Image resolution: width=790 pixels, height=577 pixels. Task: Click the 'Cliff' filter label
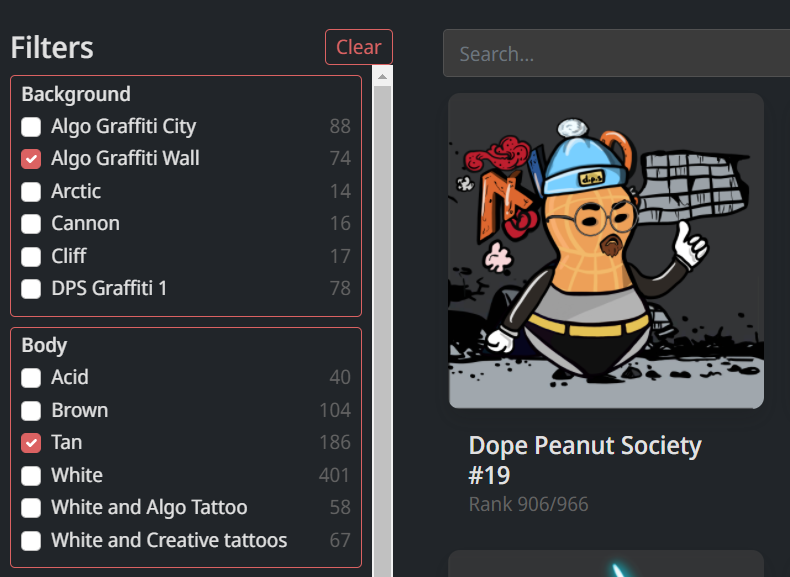coord(69,256)
